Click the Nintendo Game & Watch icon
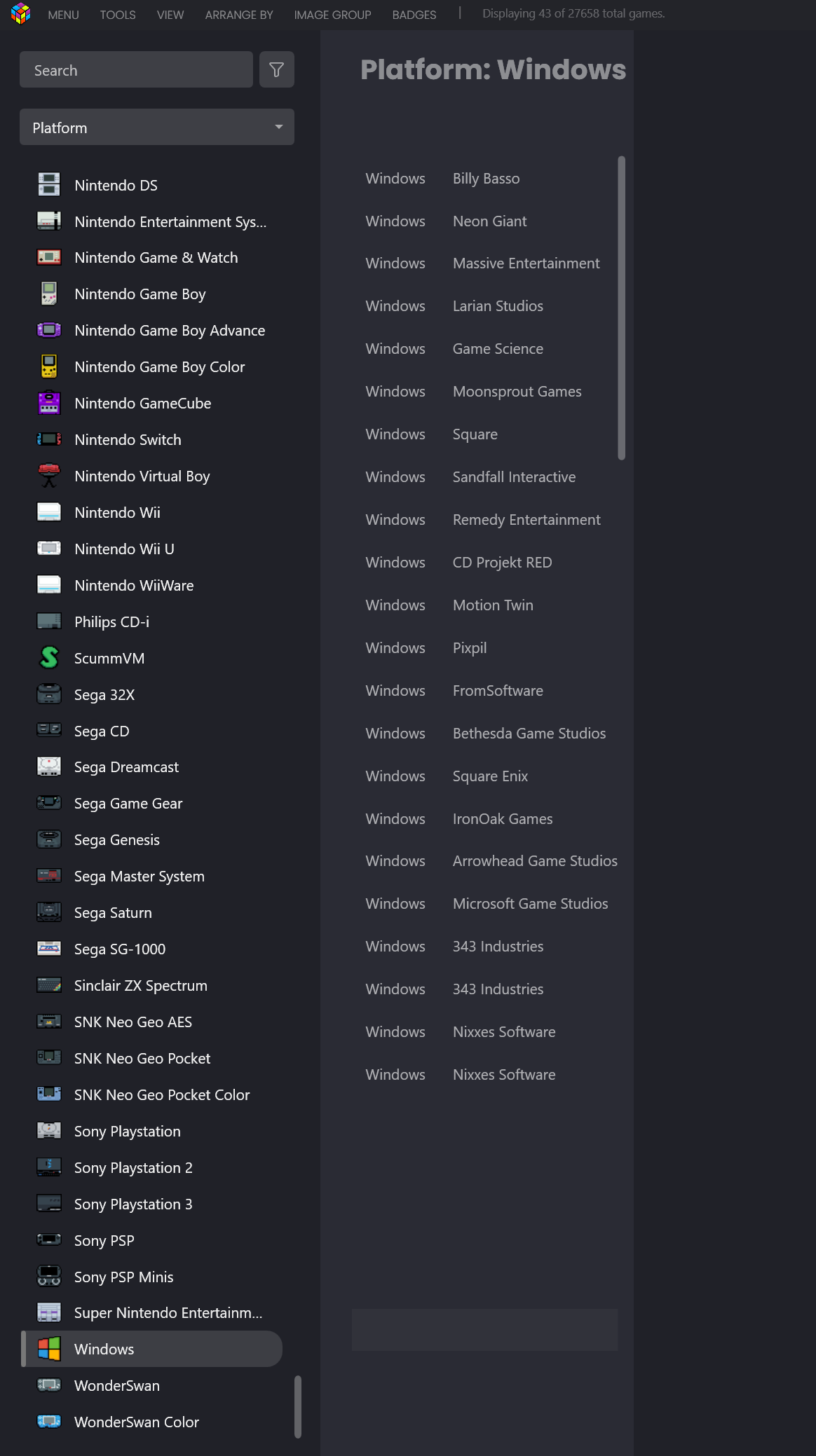This screenshot has width=816, height=1456. (x=49, y=258)
